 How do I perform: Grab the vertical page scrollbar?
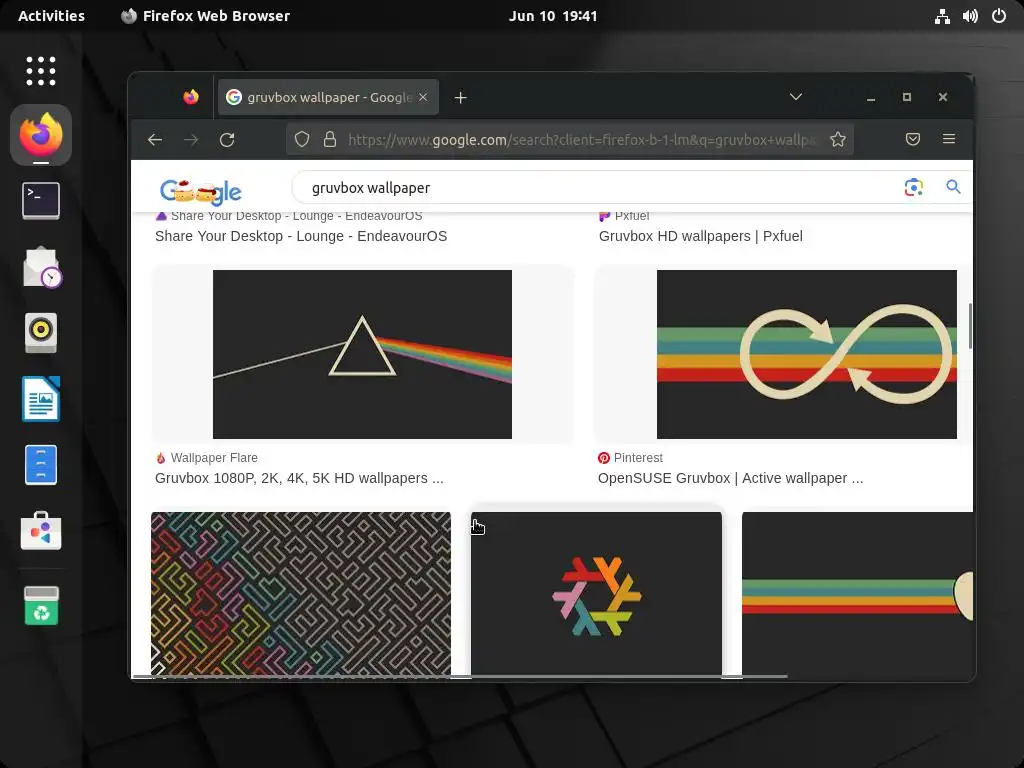pyautogui.click(x=970, y=325)
